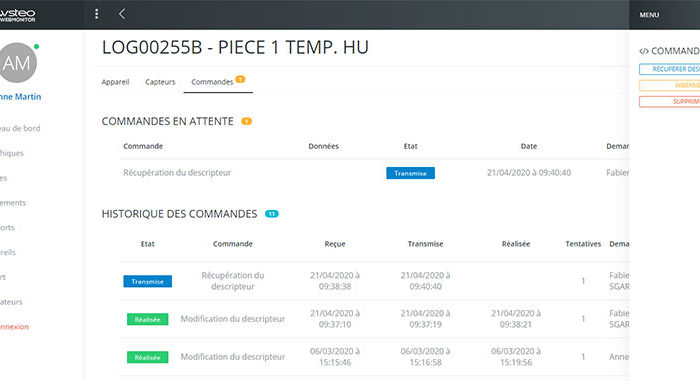Click the page title LOG00255B - PIECE 1 TEMP. HU
The height and width of the screenshot is (381, 700).
tap(235, 47)
